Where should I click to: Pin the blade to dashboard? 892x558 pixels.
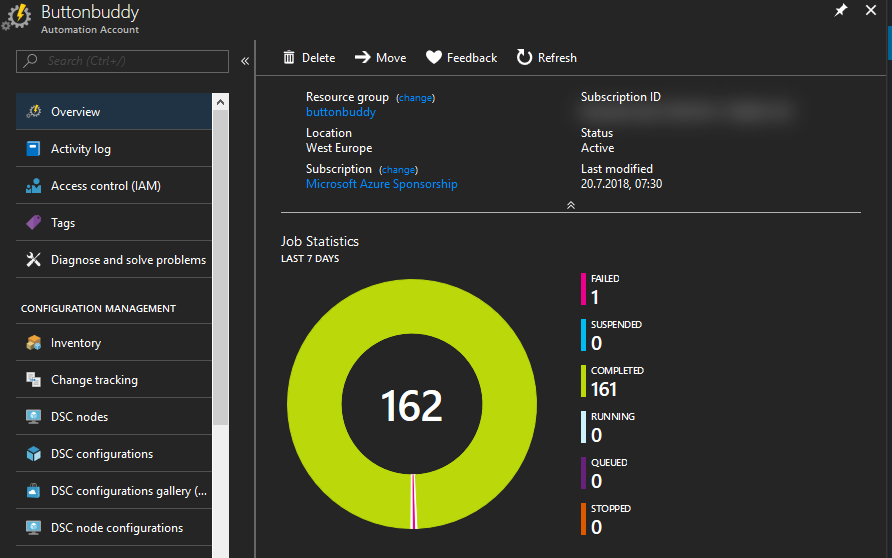click(840, 10)
